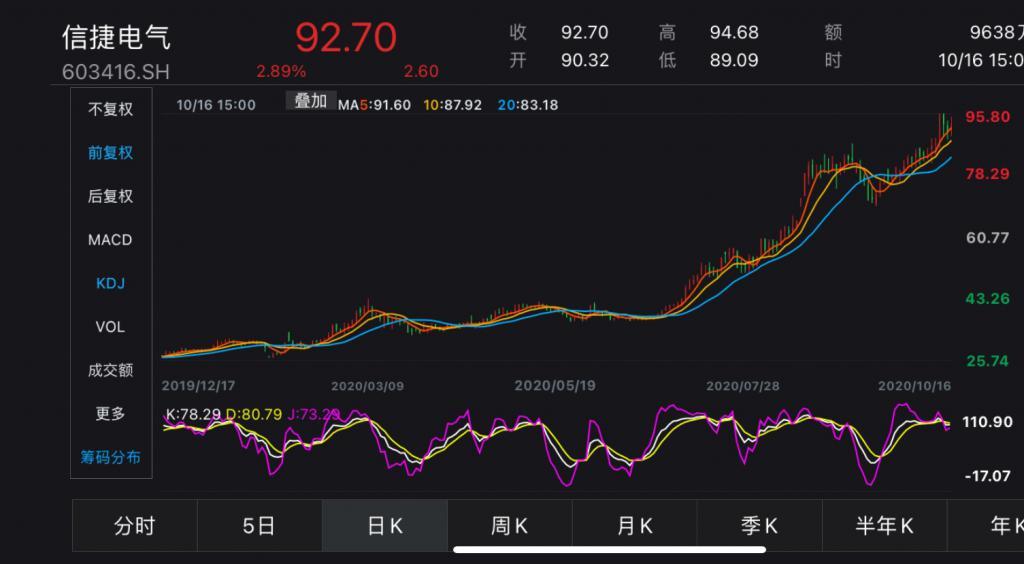Select the 半年K half-year candlestick tab
1024x564 pixels.
pyautogui.click(x=884, y=526)
